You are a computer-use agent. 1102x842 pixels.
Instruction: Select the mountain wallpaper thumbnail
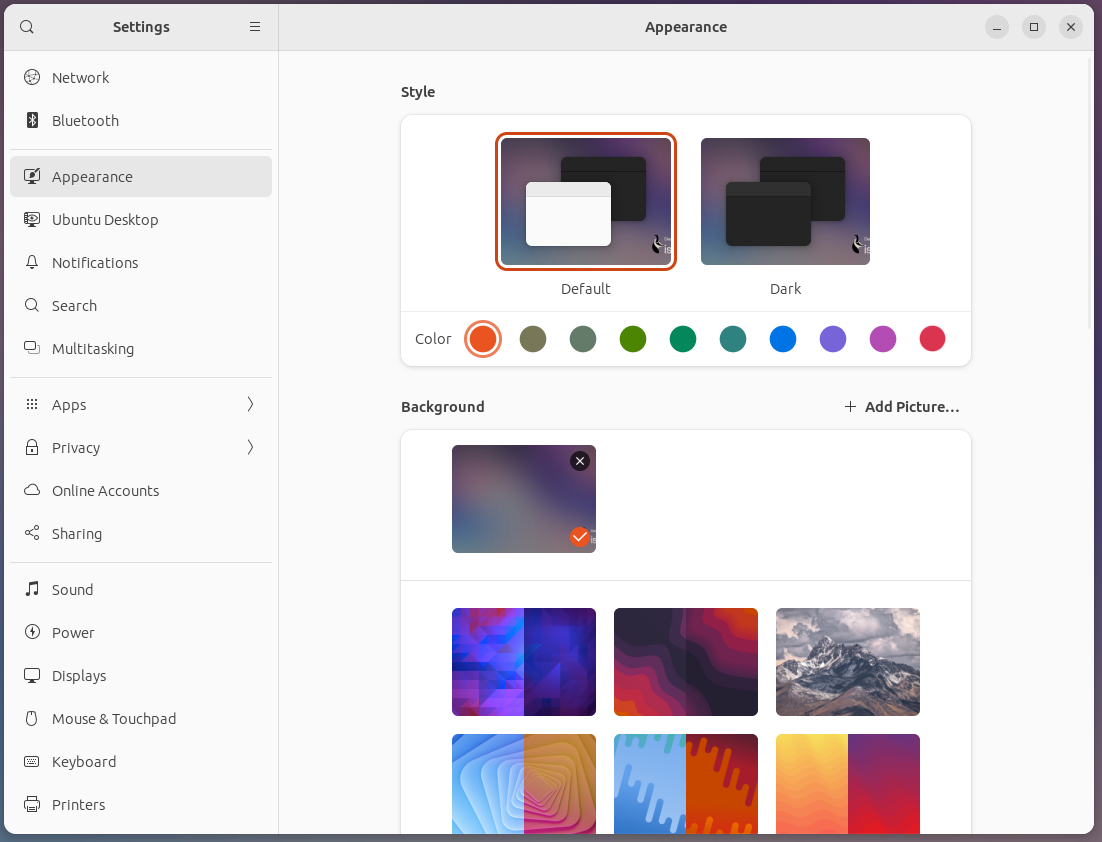pos(847,662)
